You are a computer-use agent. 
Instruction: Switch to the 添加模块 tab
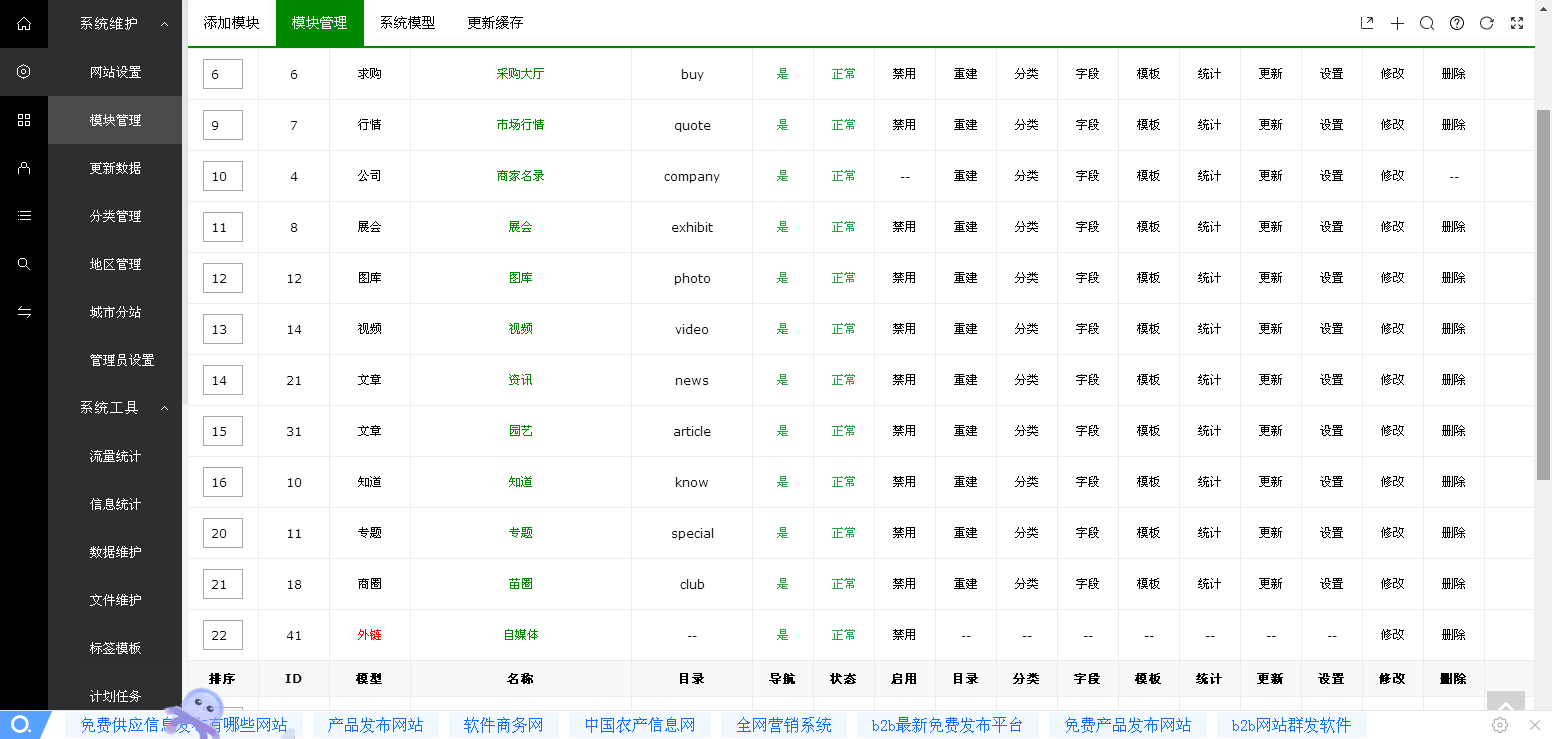231,23
